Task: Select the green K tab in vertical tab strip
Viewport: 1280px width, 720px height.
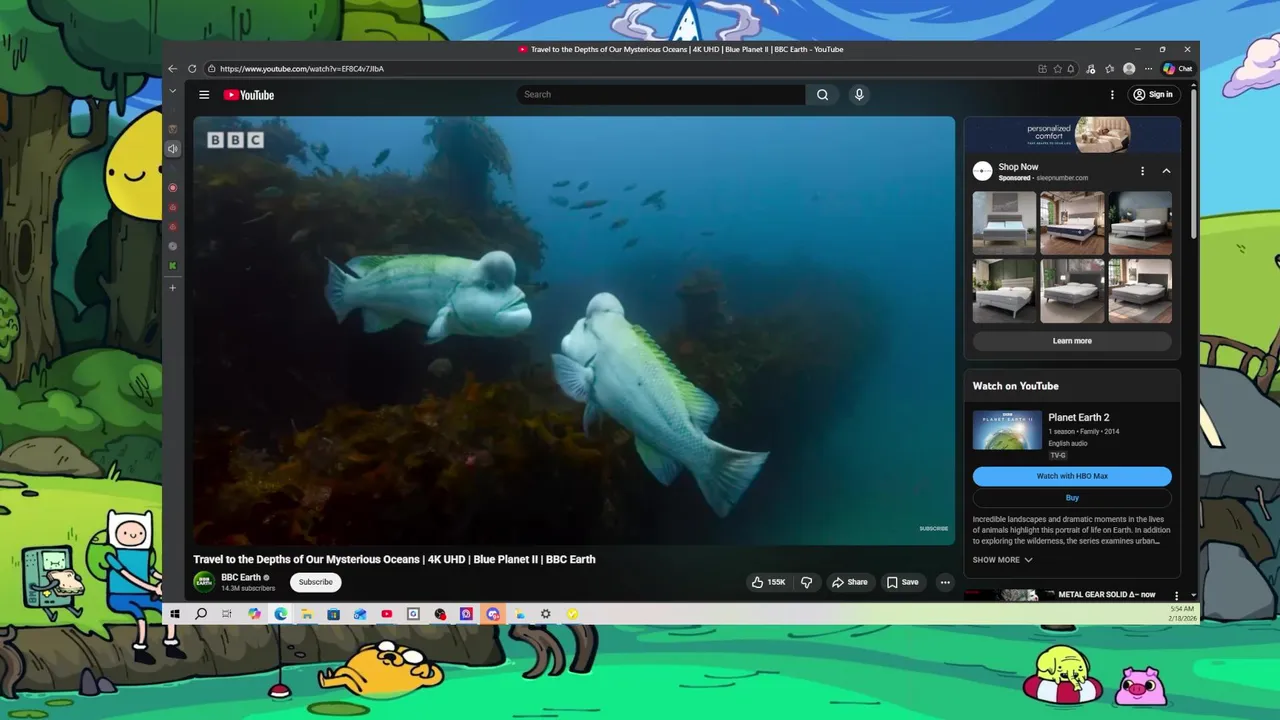Action: click(x=173, y=266)
